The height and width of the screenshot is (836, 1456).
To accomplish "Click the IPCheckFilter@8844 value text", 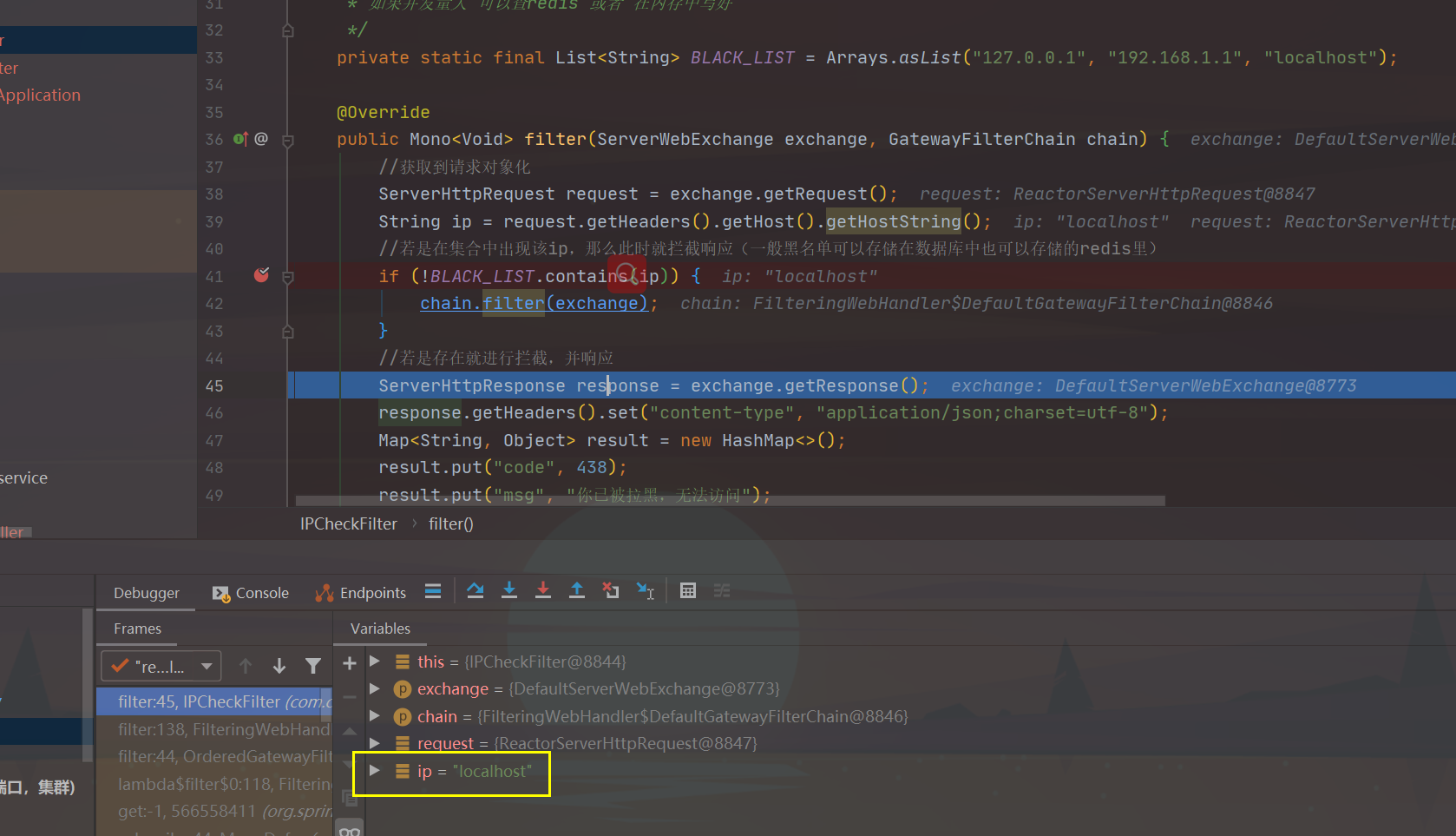I will coord(545,662).
